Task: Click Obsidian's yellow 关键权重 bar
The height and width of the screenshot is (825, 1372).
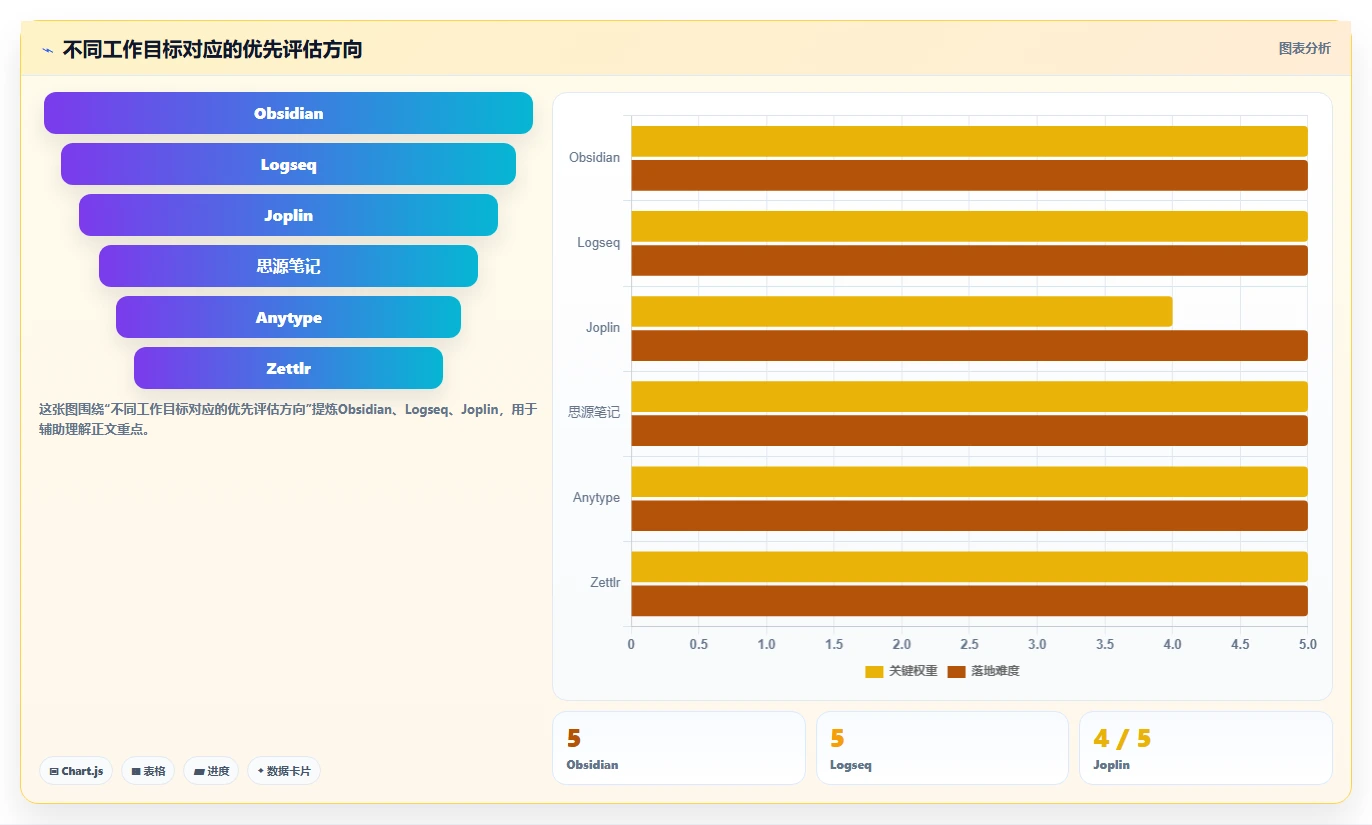Action: click(969, 141)
